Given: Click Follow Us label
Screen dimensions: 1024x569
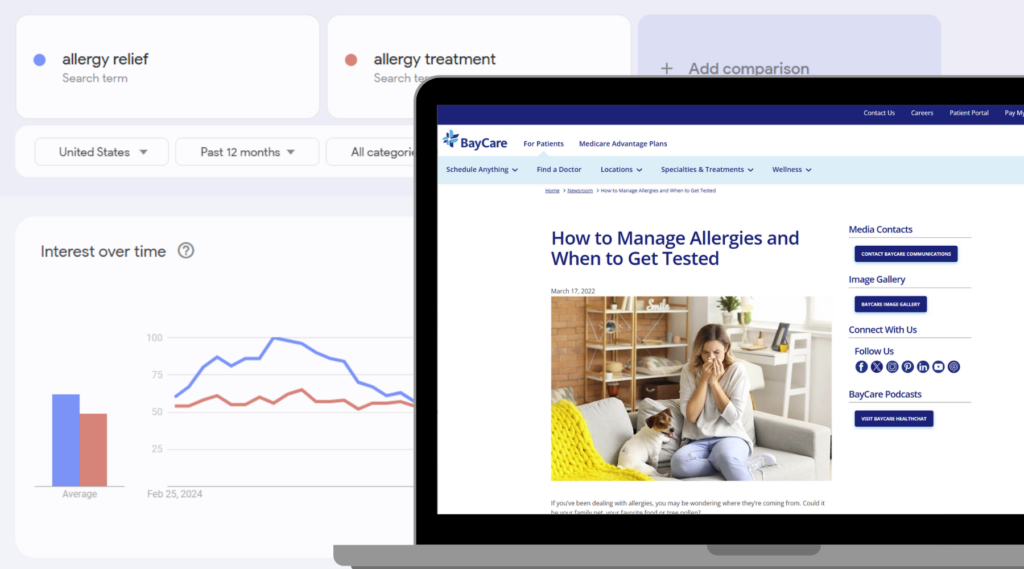Looking at the screenshot, I should (874, 351).
